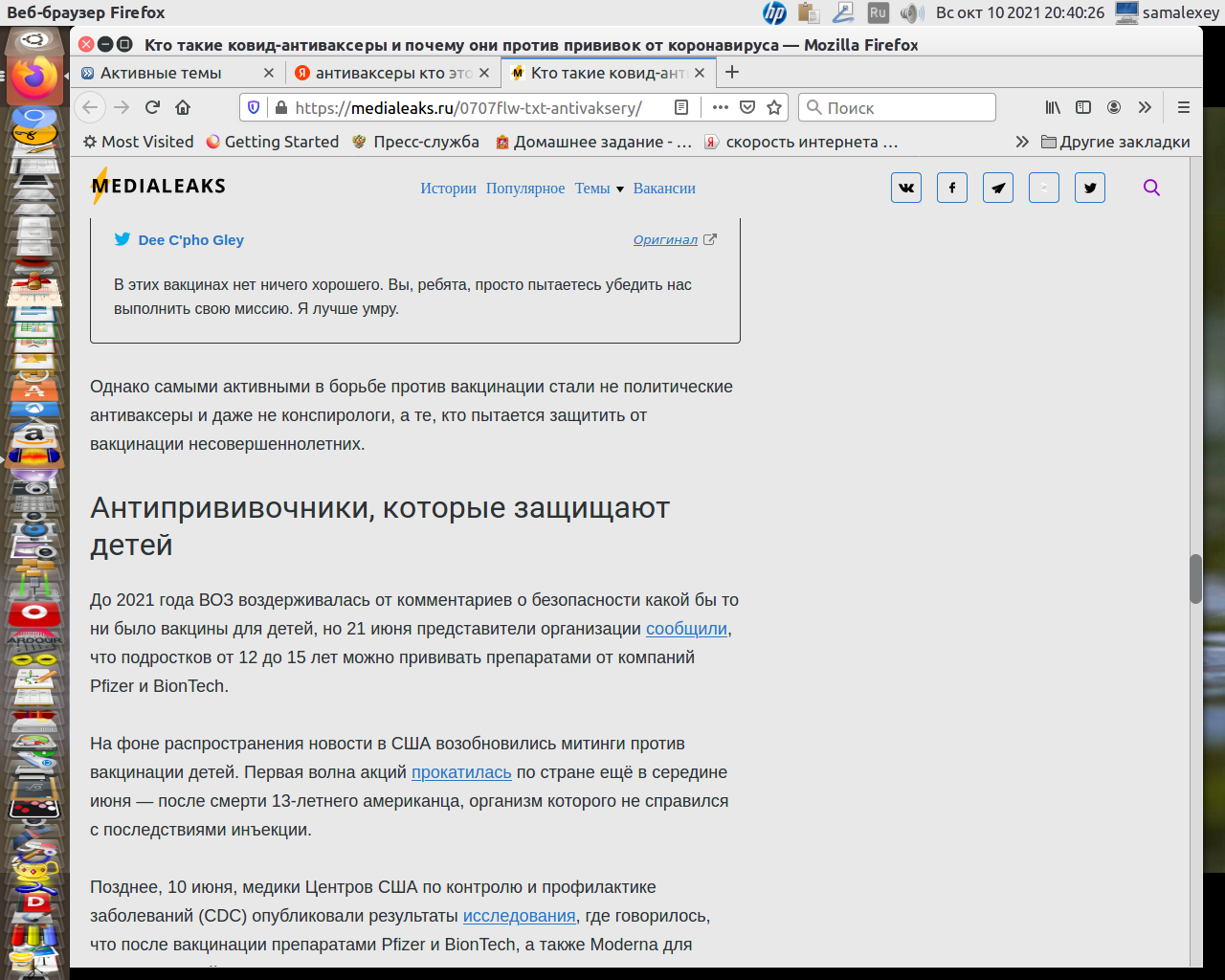The width and height of the screenshot is (1225, 980).
Task: Open Medialeaks Telegram channel icon
Action: tap(998, 188)
